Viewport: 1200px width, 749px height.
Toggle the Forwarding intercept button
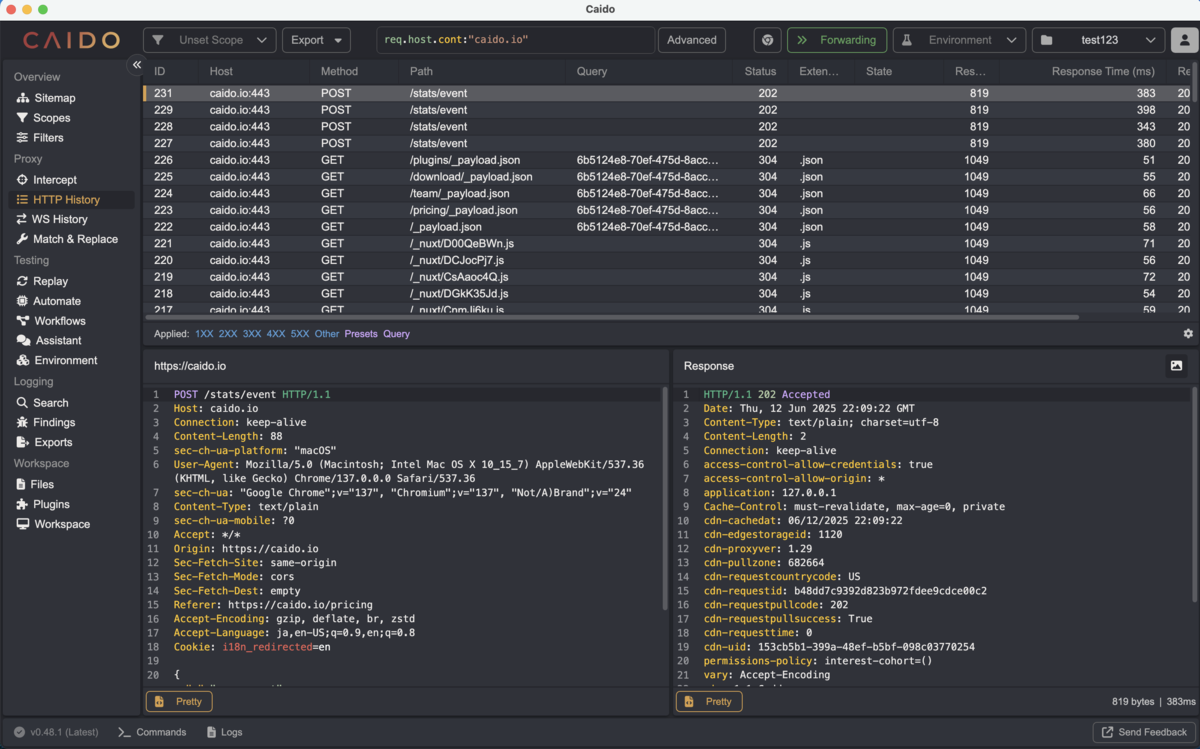pyautogui.click(x=836, y=40)
